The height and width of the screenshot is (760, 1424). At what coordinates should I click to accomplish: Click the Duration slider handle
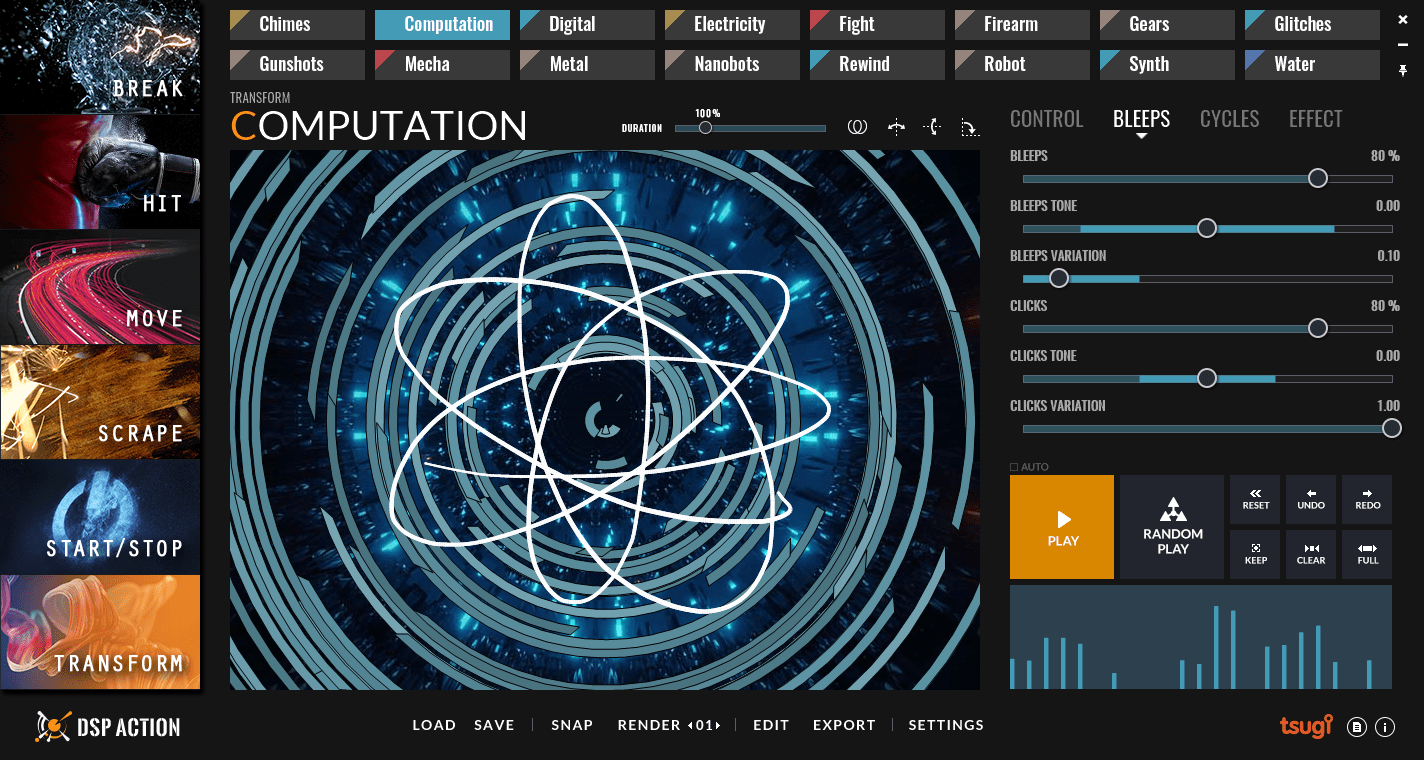click(x=705, y=128)
